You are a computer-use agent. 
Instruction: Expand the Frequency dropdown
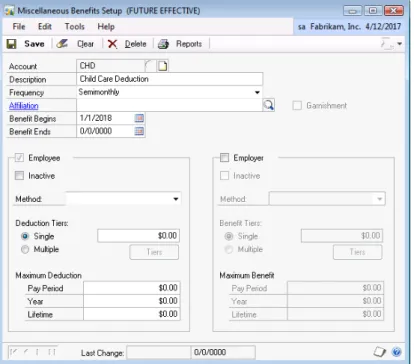pos(257,92)
